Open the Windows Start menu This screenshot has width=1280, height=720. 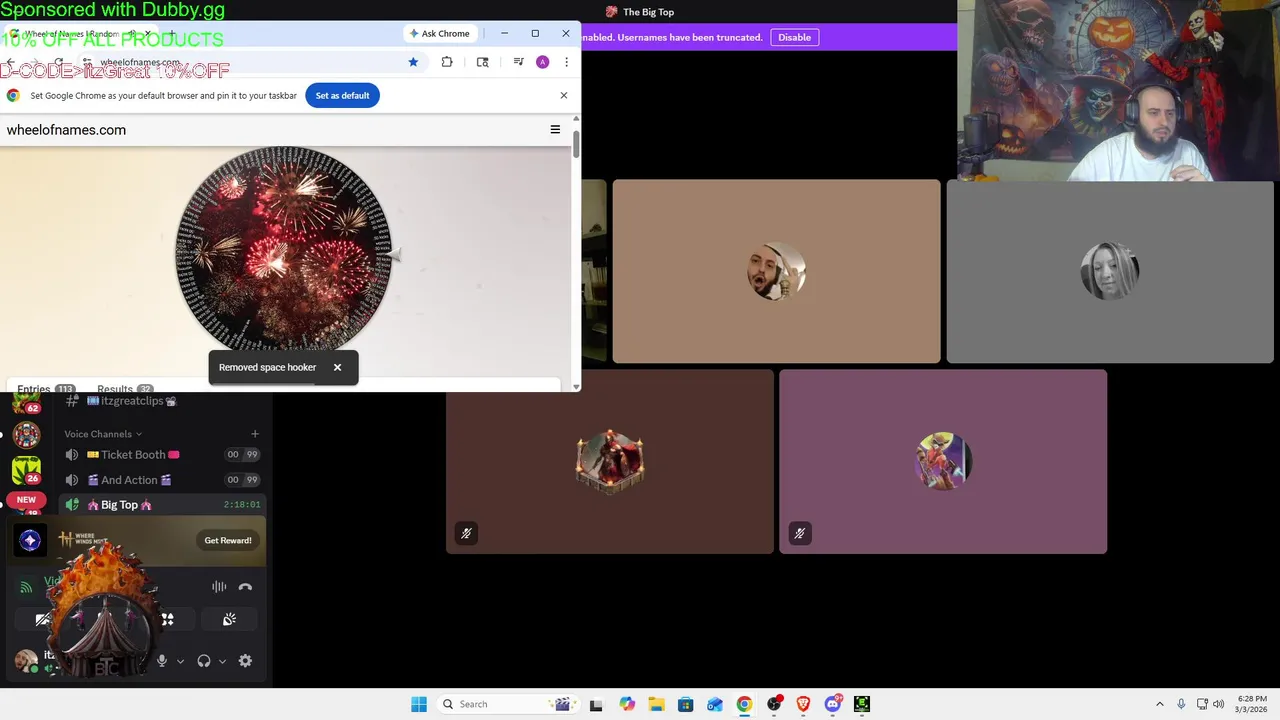(x=419, y=704)
